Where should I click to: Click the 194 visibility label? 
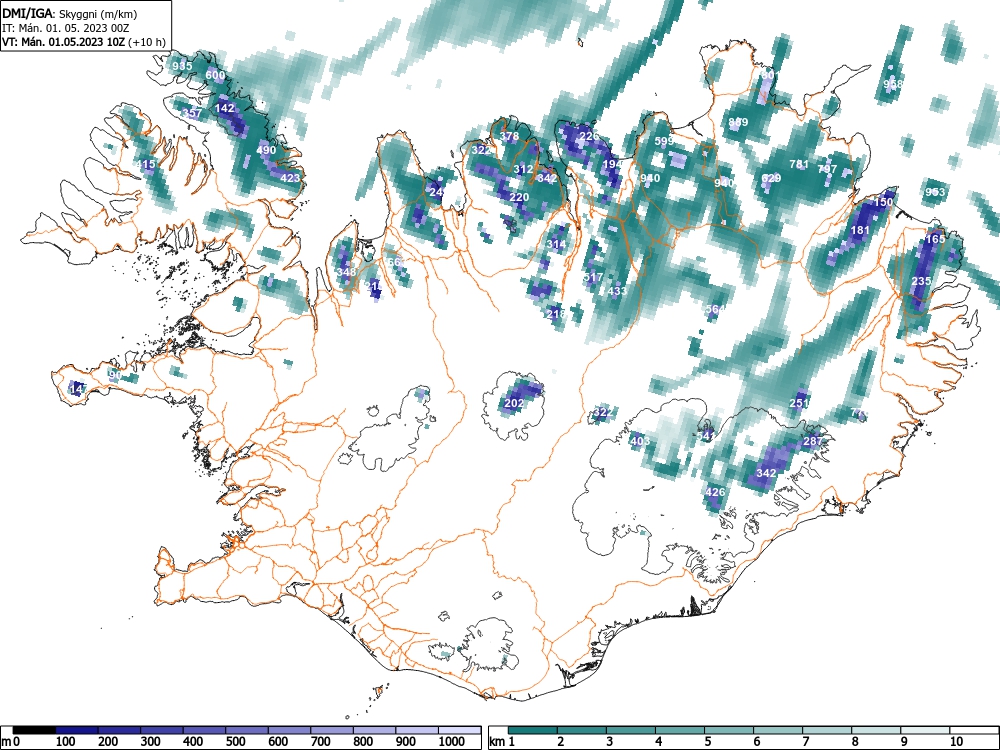[x=612, y=164]
